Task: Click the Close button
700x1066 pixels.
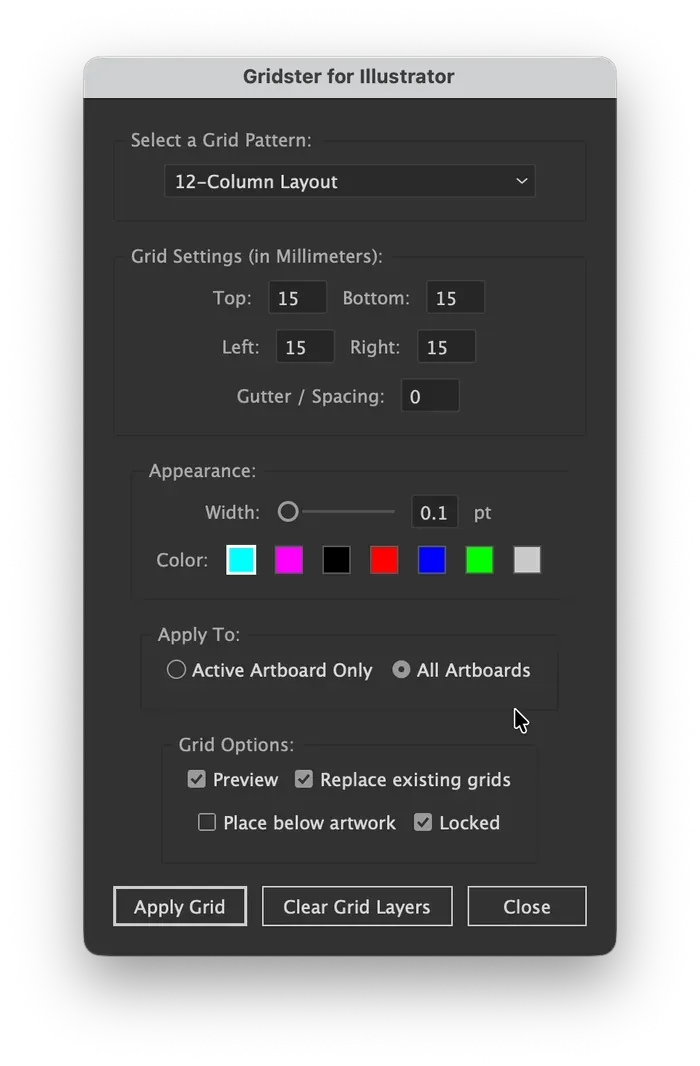Action: click(527, 906)
